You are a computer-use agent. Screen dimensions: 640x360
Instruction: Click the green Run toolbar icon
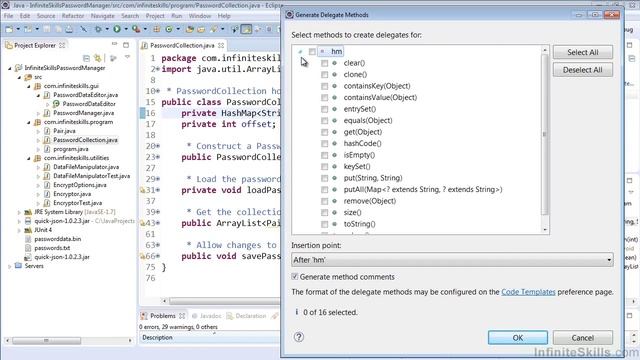(117, 29)
